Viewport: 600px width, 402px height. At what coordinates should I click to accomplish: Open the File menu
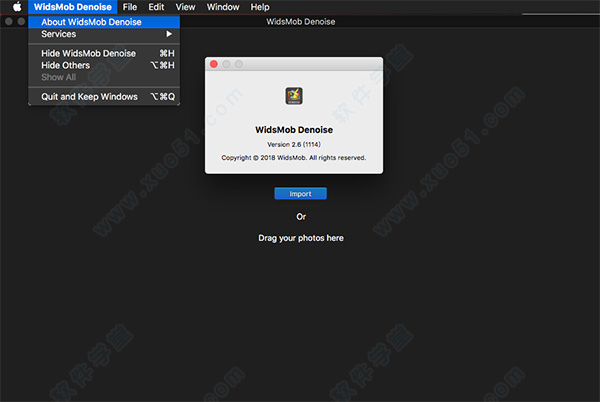click(x=130, y=7)
